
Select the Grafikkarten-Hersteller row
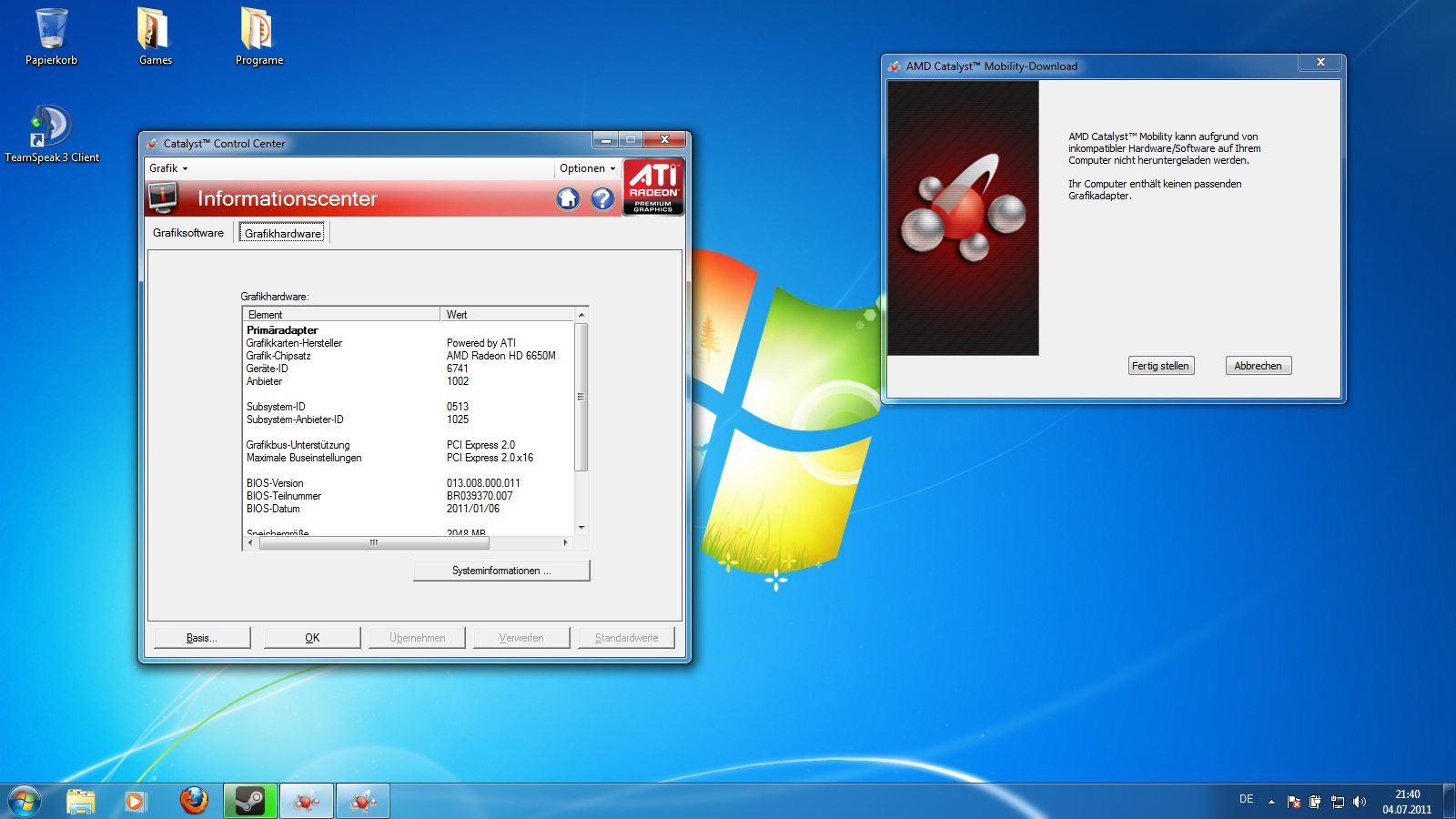click(409, 343)
